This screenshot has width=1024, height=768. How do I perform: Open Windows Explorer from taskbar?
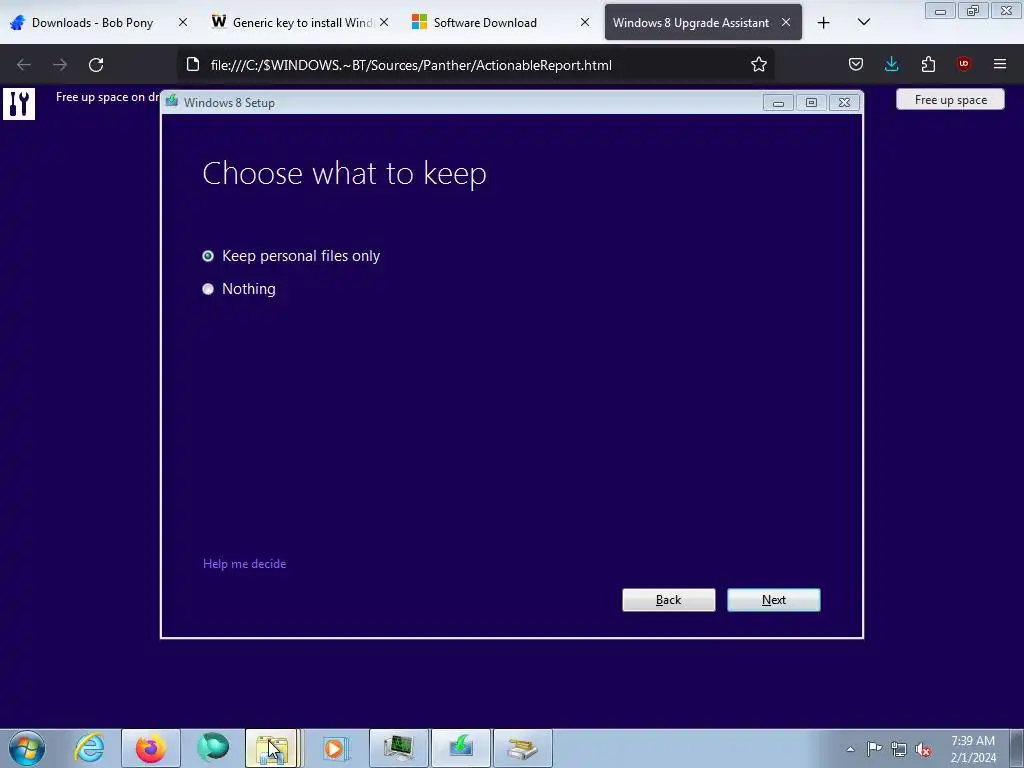(274, 748)
